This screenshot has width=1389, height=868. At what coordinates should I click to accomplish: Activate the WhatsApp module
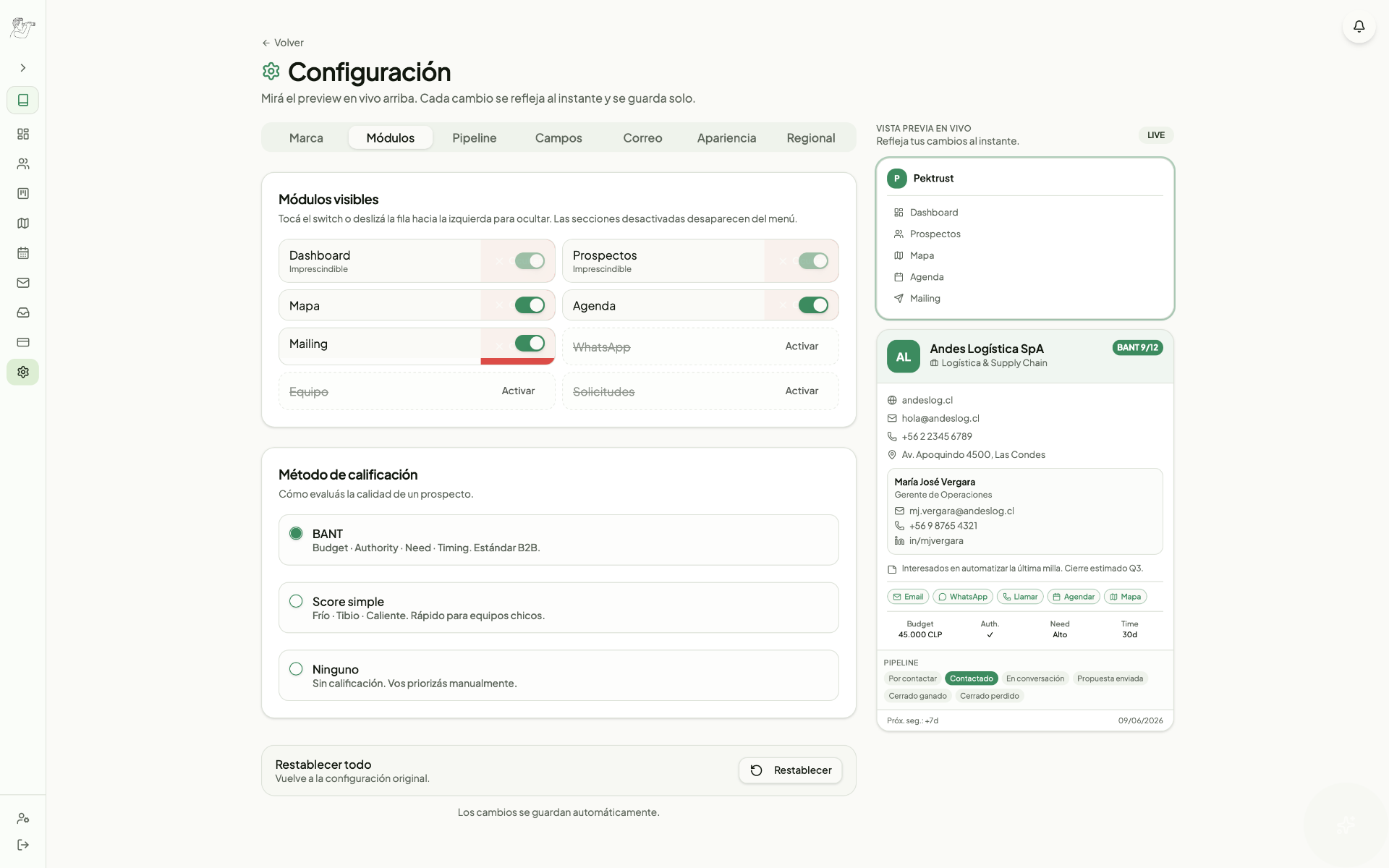click(802, 346)
